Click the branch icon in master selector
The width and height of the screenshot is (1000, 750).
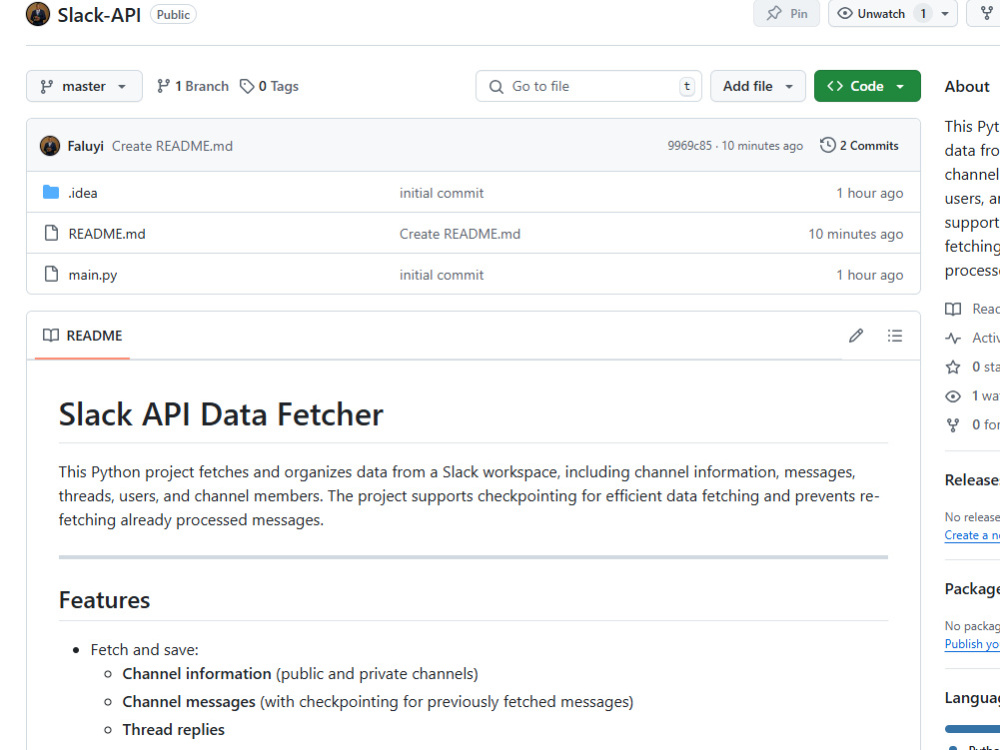point(47,86)
